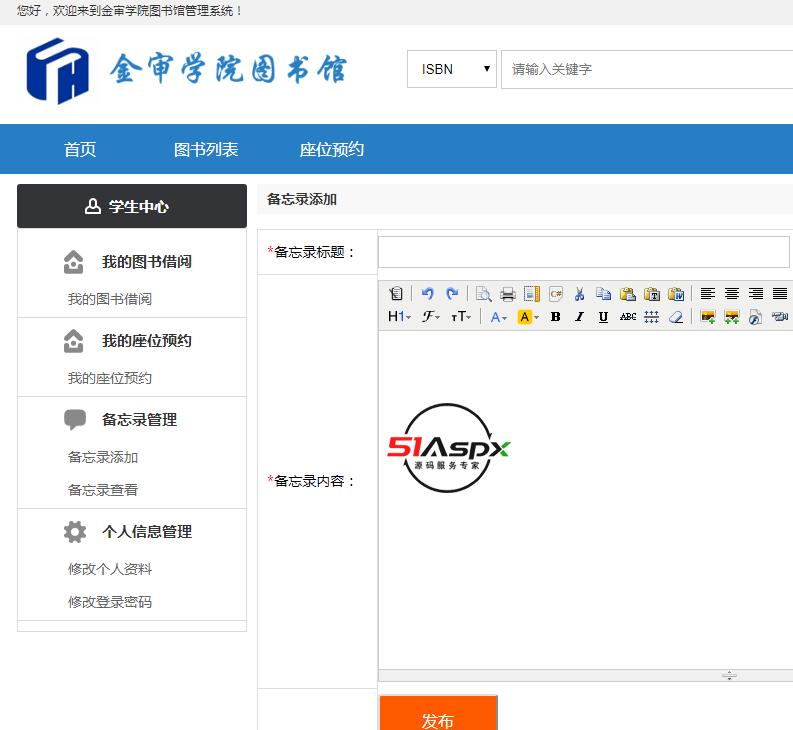Open the 修改登录密码 sidebar link

[110, 602]
